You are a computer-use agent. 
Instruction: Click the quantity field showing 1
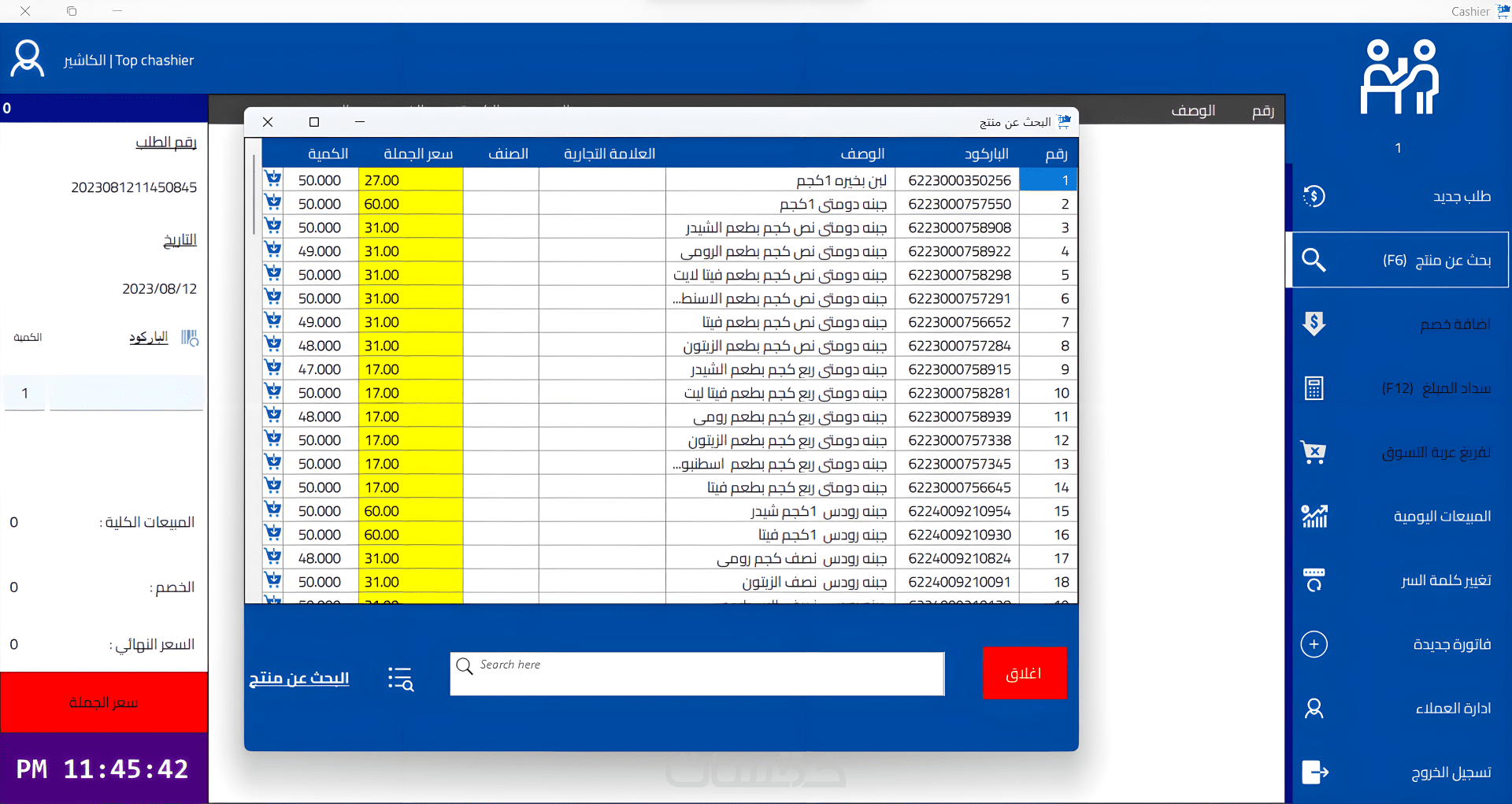25,393
